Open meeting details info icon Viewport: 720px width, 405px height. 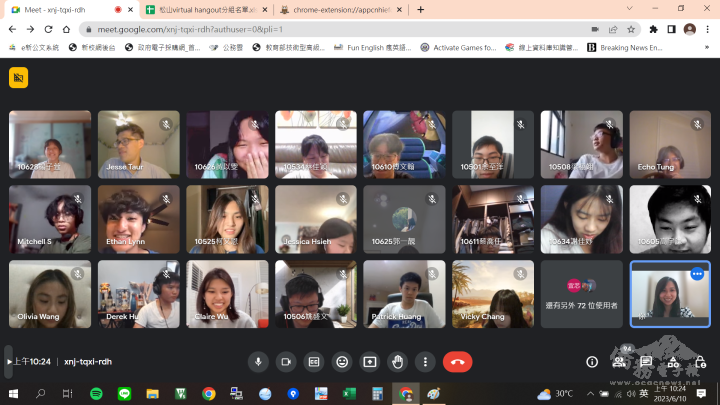[x=592, y=361]
